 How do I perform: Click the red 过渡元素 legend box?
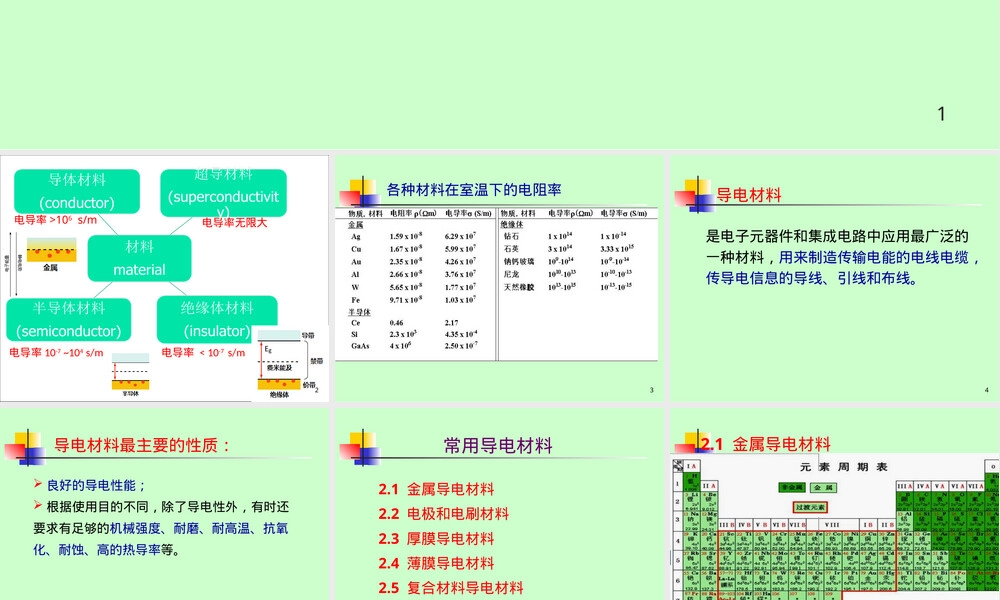[x=810, y=508]
